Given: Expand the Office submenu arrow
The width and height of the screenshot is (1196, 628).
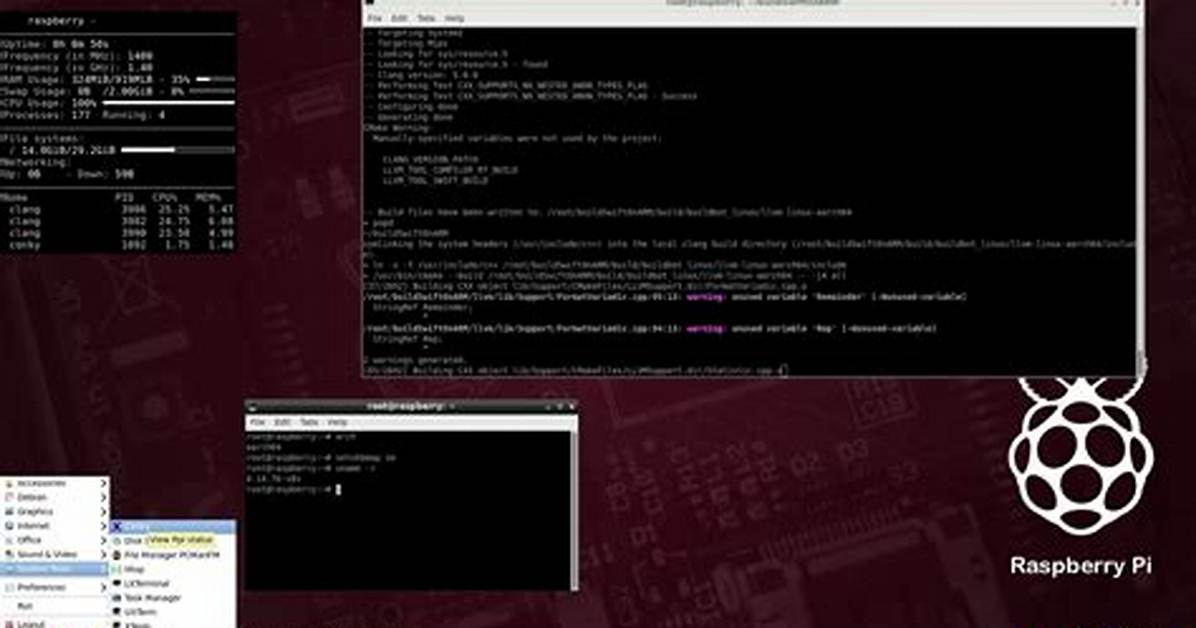Looking at the screenshot, I should point(104,540).
